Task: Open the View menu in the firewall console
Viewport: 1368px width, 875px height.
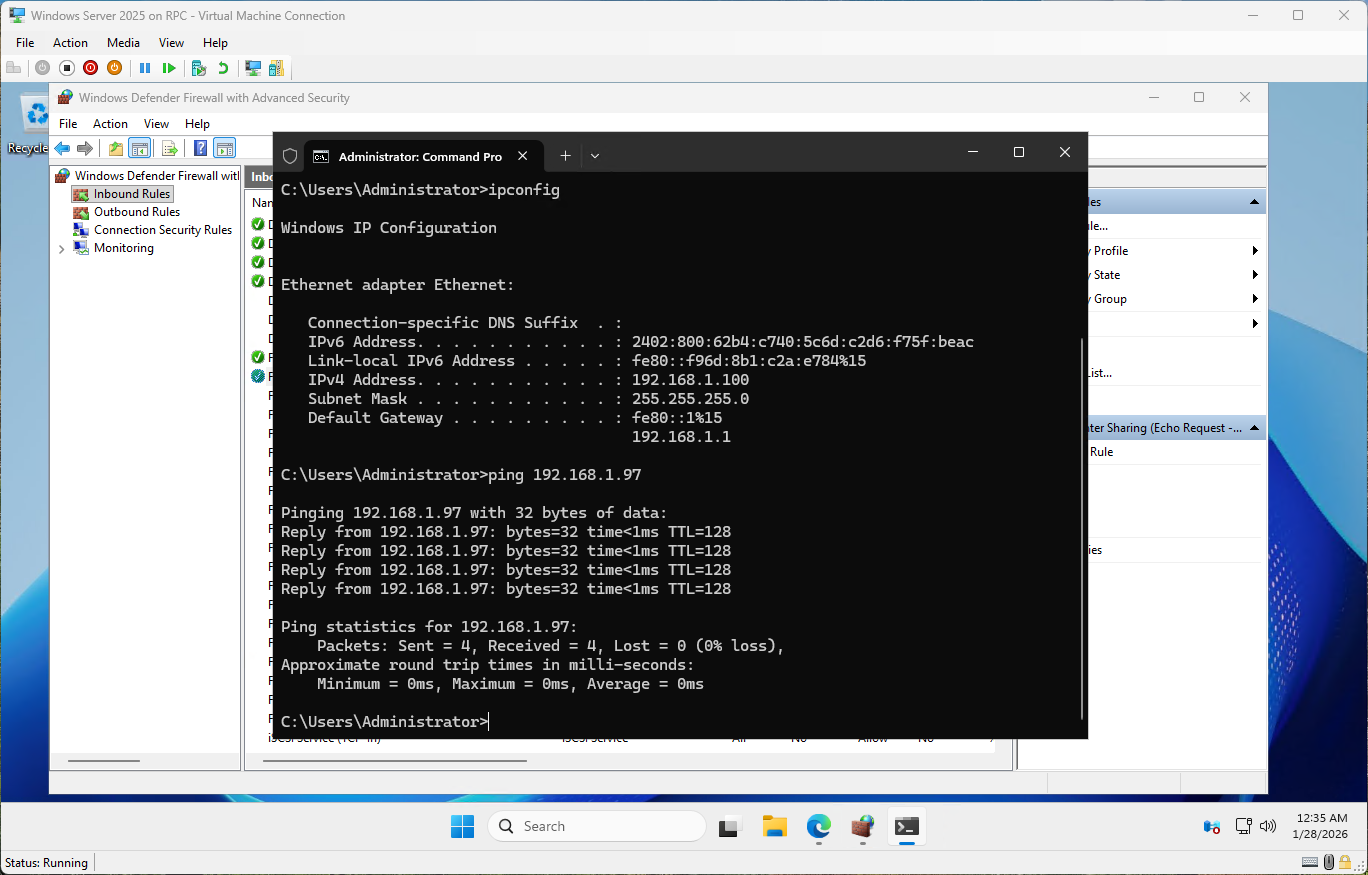Action: pyautogui.click(x=156, y=123)
